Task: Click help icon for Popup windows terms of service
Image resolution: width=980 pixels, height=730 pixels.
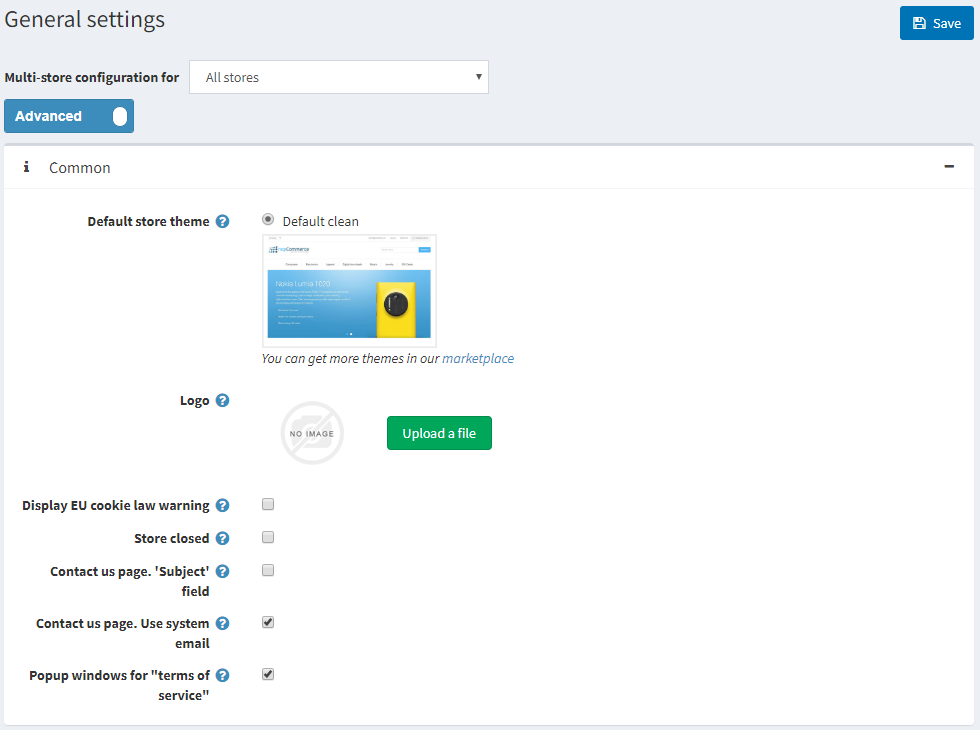Action: [223, 675]
